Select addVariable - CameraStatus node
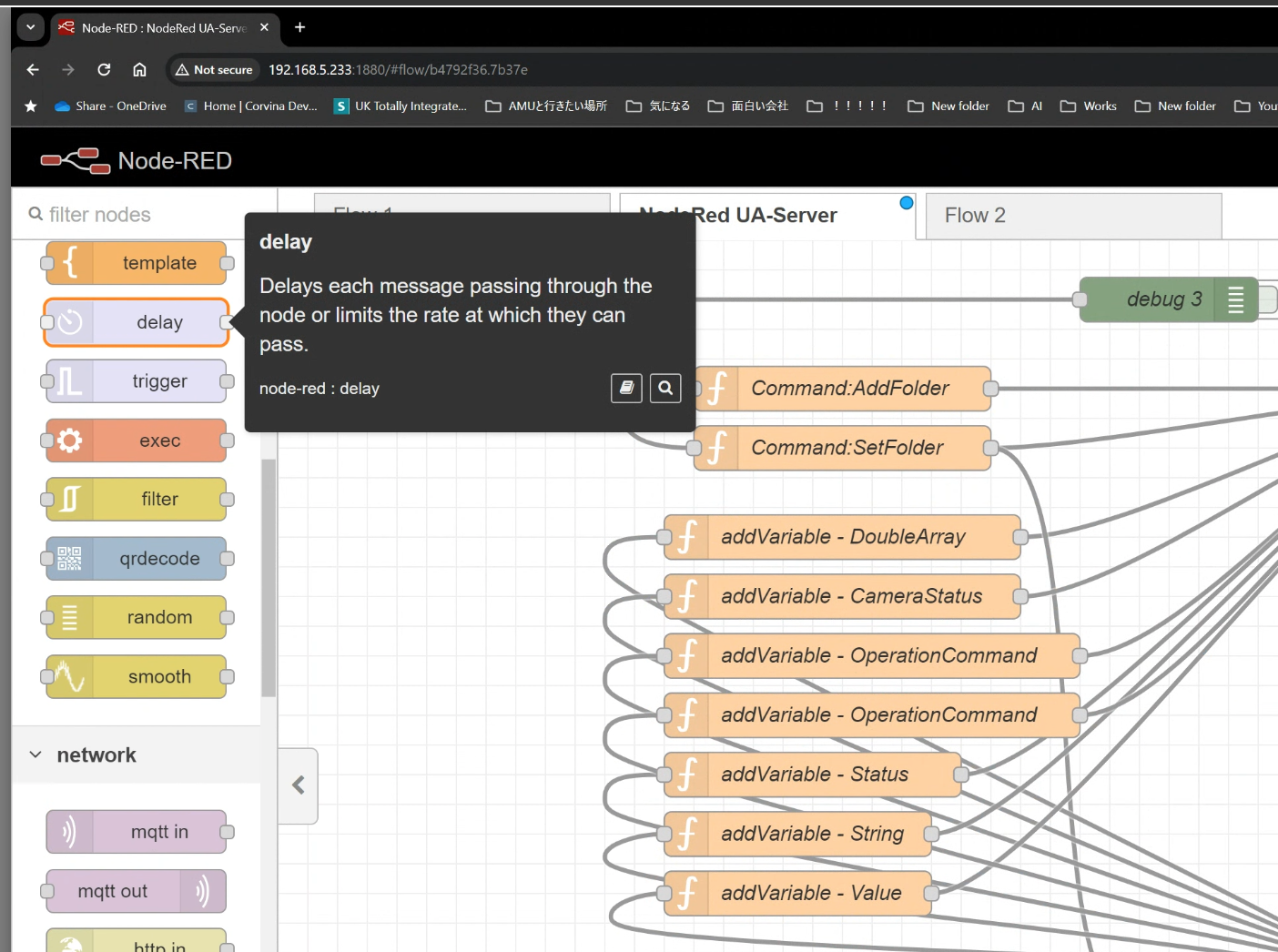1278x952 pixels. click(x=843, y=596)
